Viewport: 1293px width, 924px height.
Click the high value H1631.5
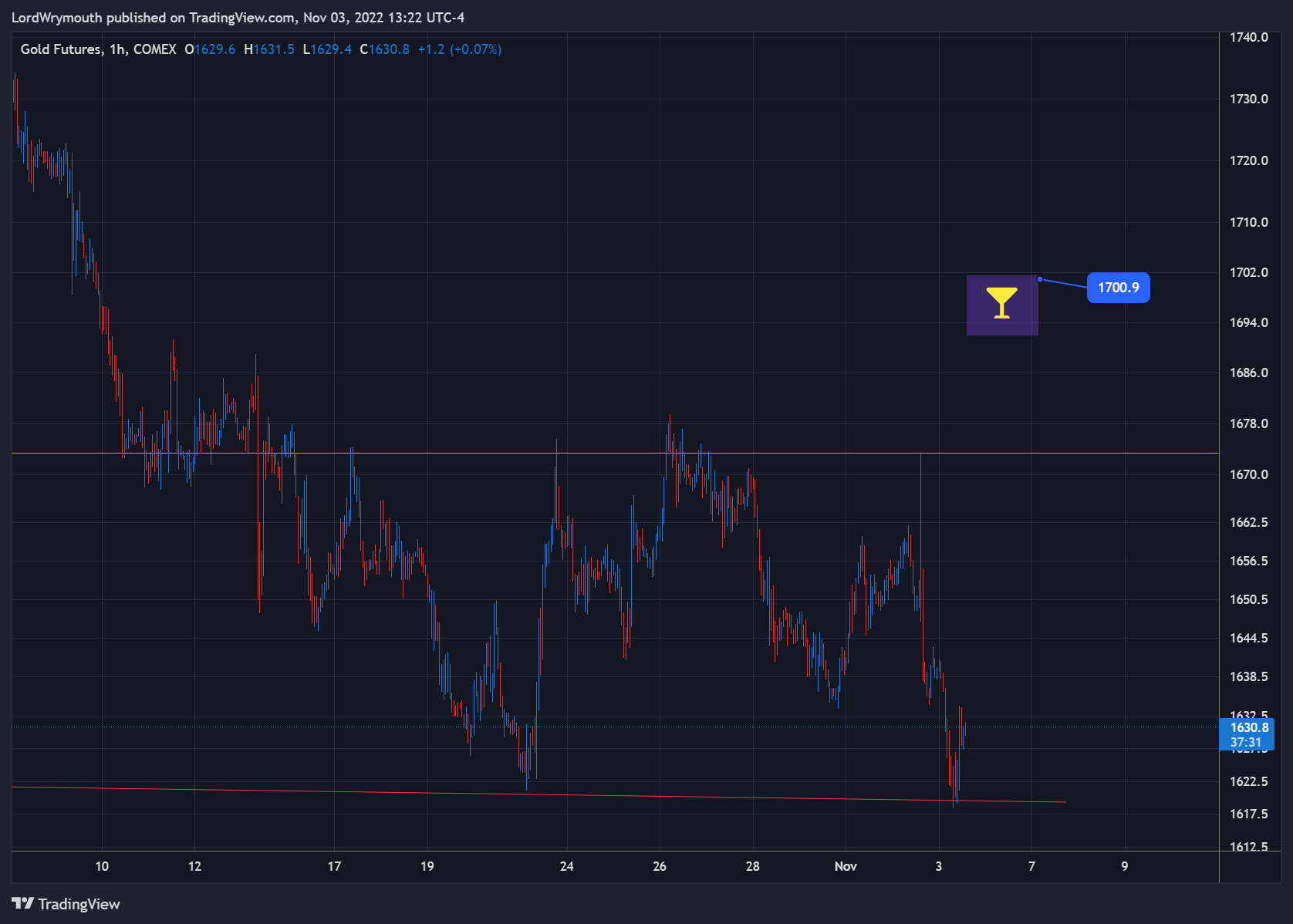(x=269, y=49)
